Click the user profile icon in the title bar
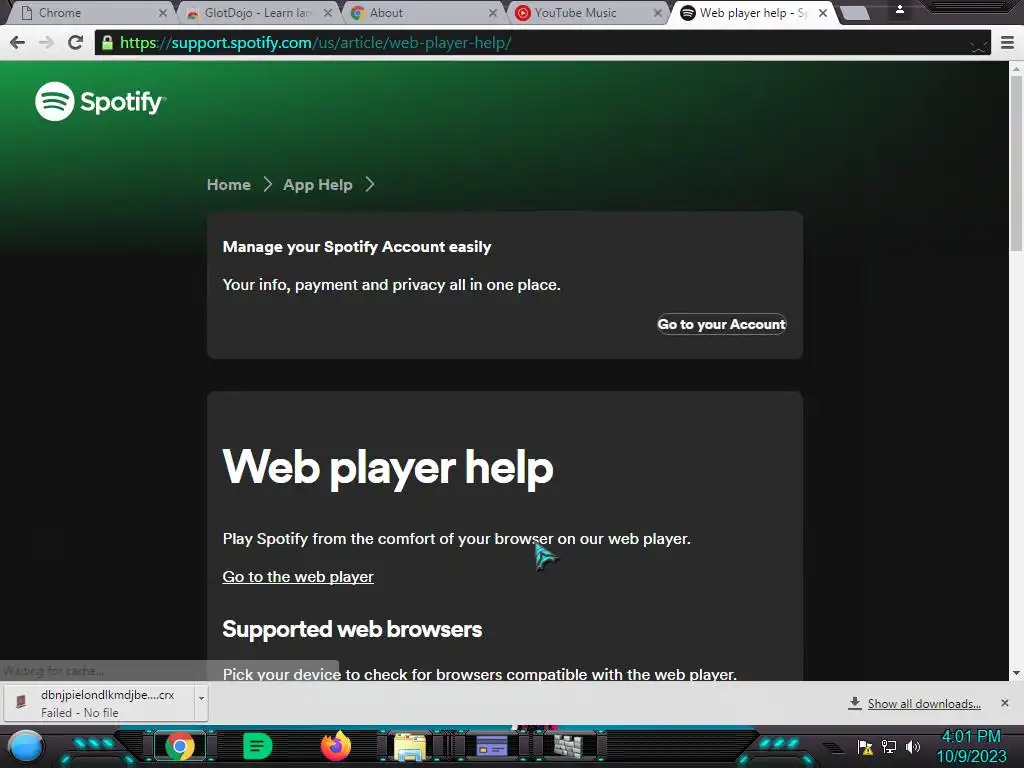 click(899, 9)
